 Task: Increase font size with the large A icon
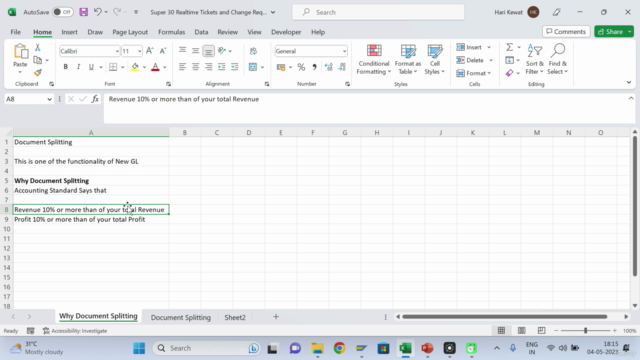(149, 51)
